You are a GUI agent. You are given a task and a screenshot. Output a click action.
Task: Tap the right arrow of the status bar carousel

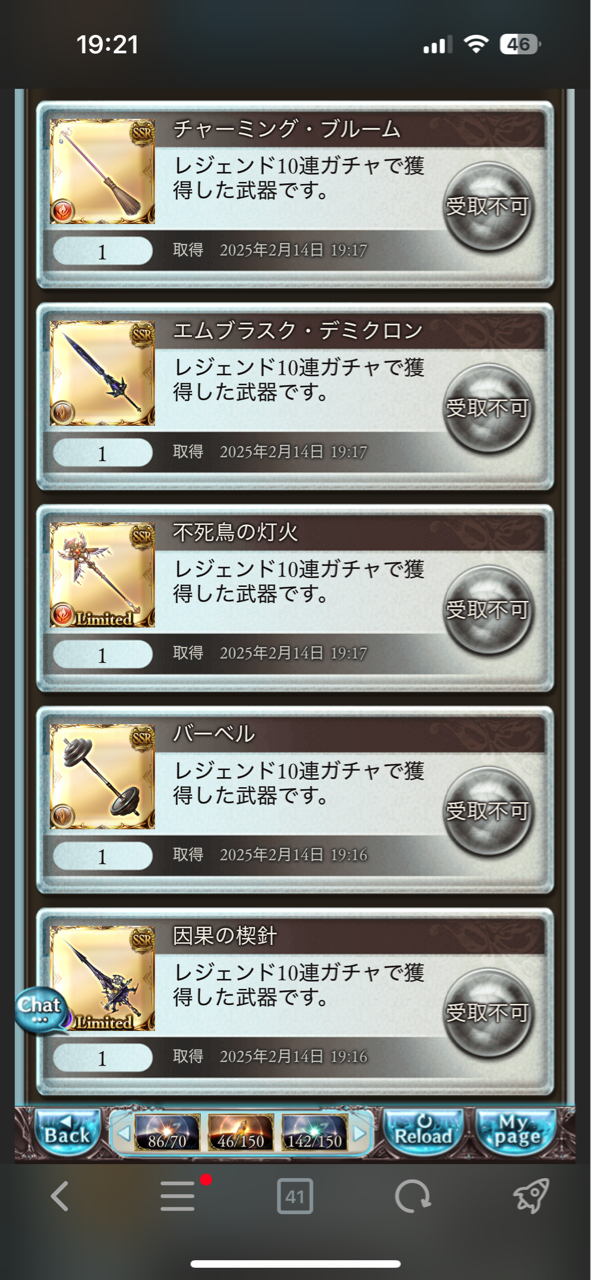[359, 1133]
